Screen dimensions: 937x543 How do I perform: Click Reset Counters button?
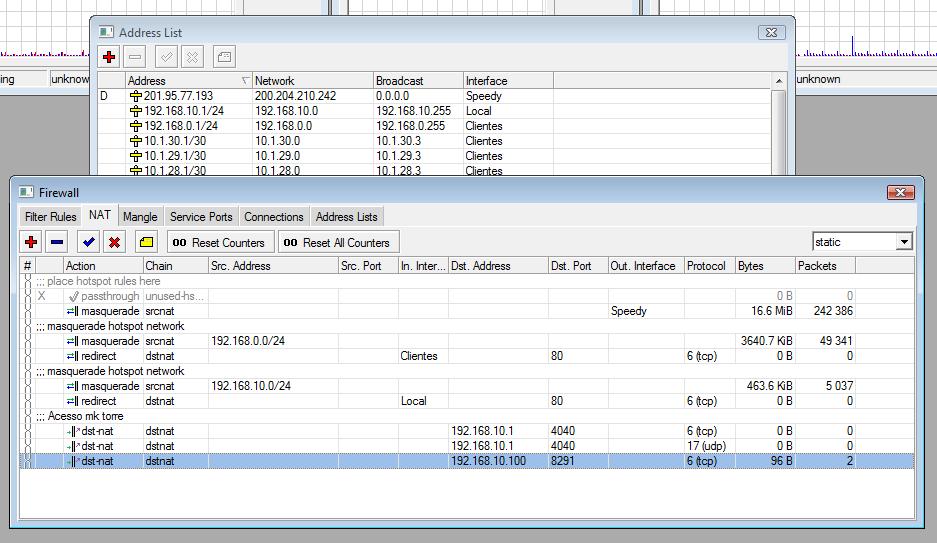point(221,242)
